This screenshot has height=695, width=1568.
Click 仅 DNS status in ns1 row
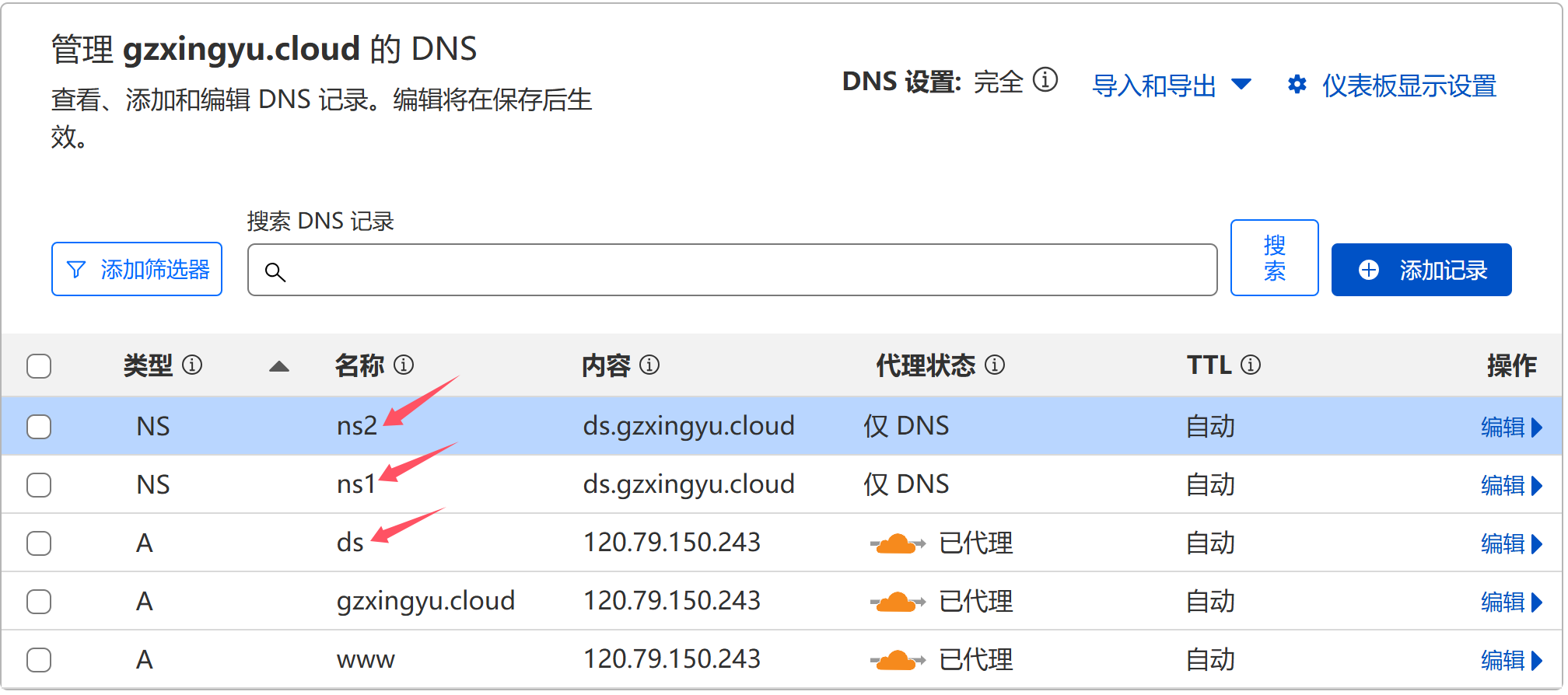click(906, 484)
